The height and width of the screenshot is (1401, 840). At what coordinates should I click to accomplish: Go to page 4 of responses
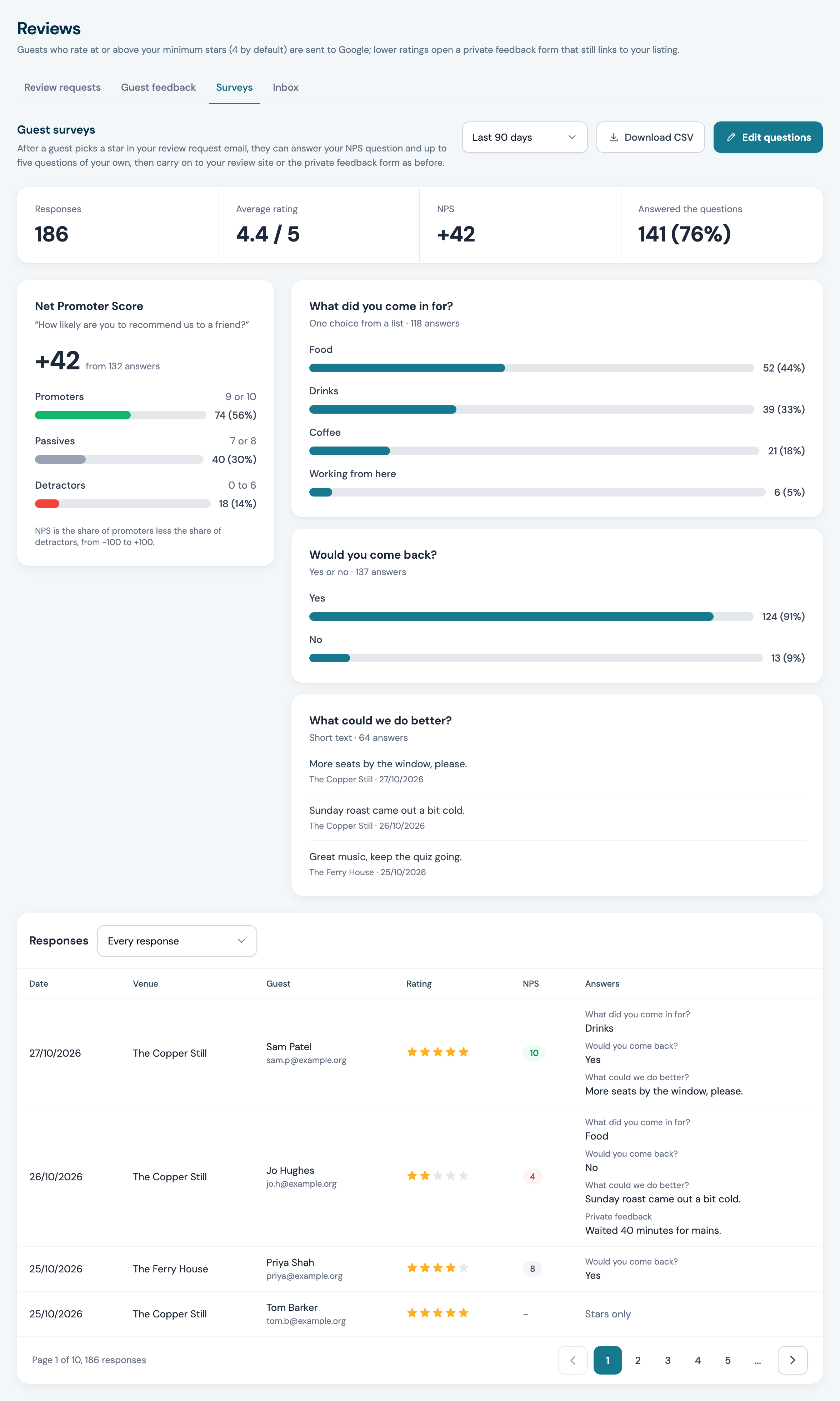pyautogui.click(x=697, y=1360)
